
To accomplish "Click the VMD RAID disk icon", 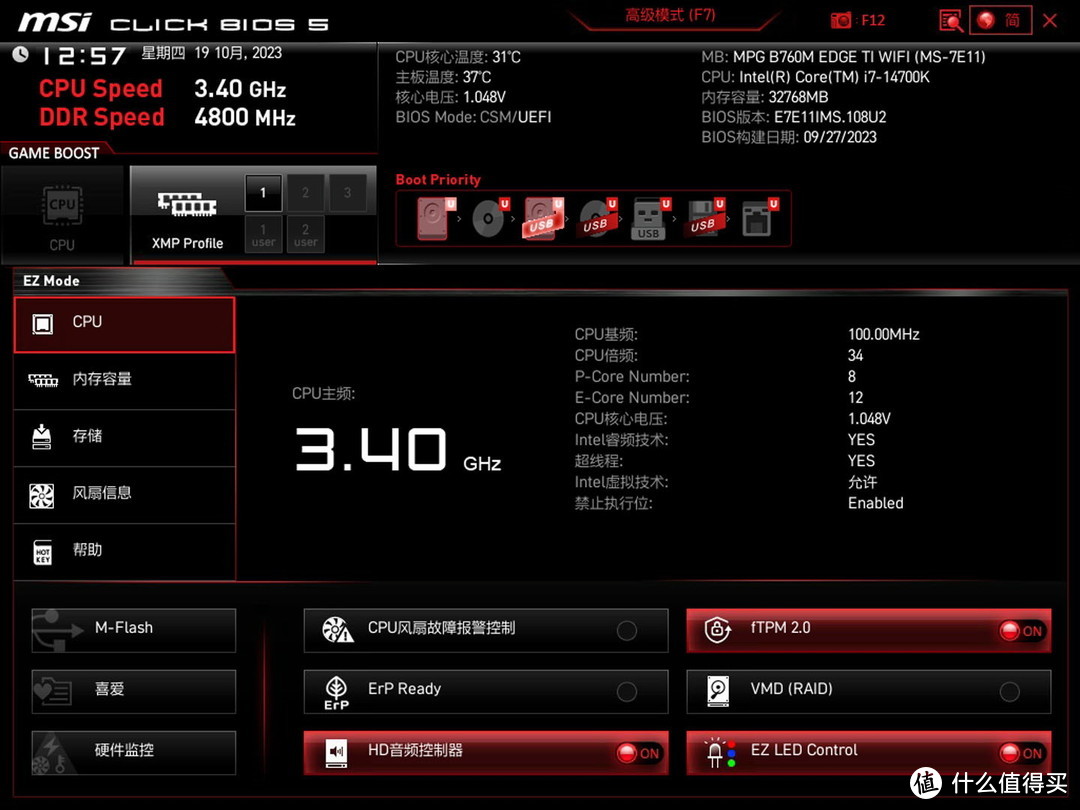I will tap(718, 692).
